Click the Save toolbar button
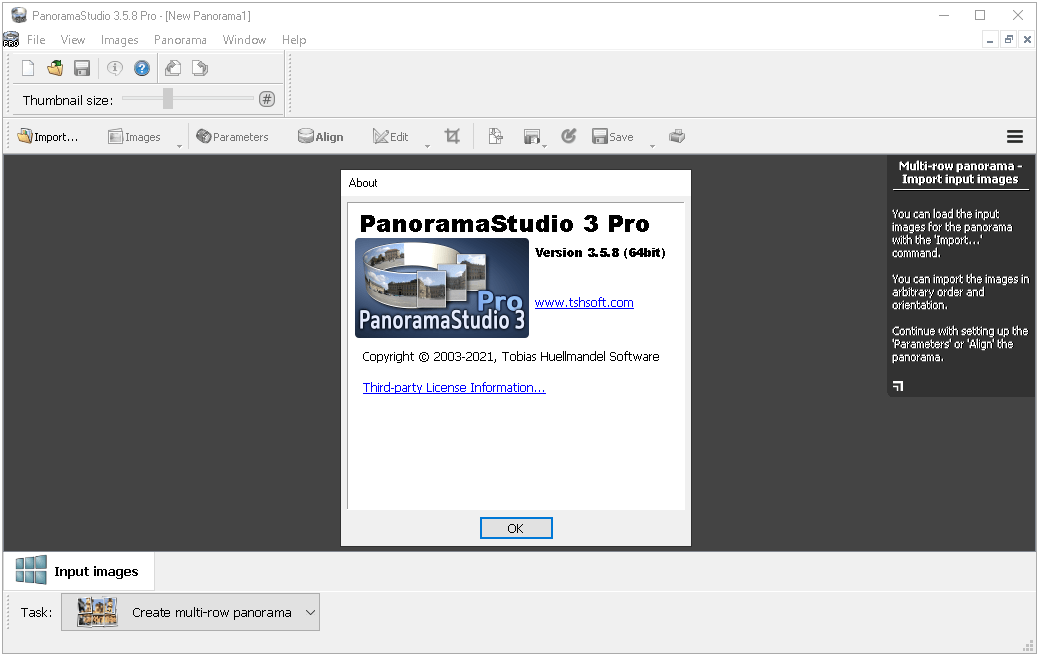This screenshot has width=1039, height=655. pos(613,137)
